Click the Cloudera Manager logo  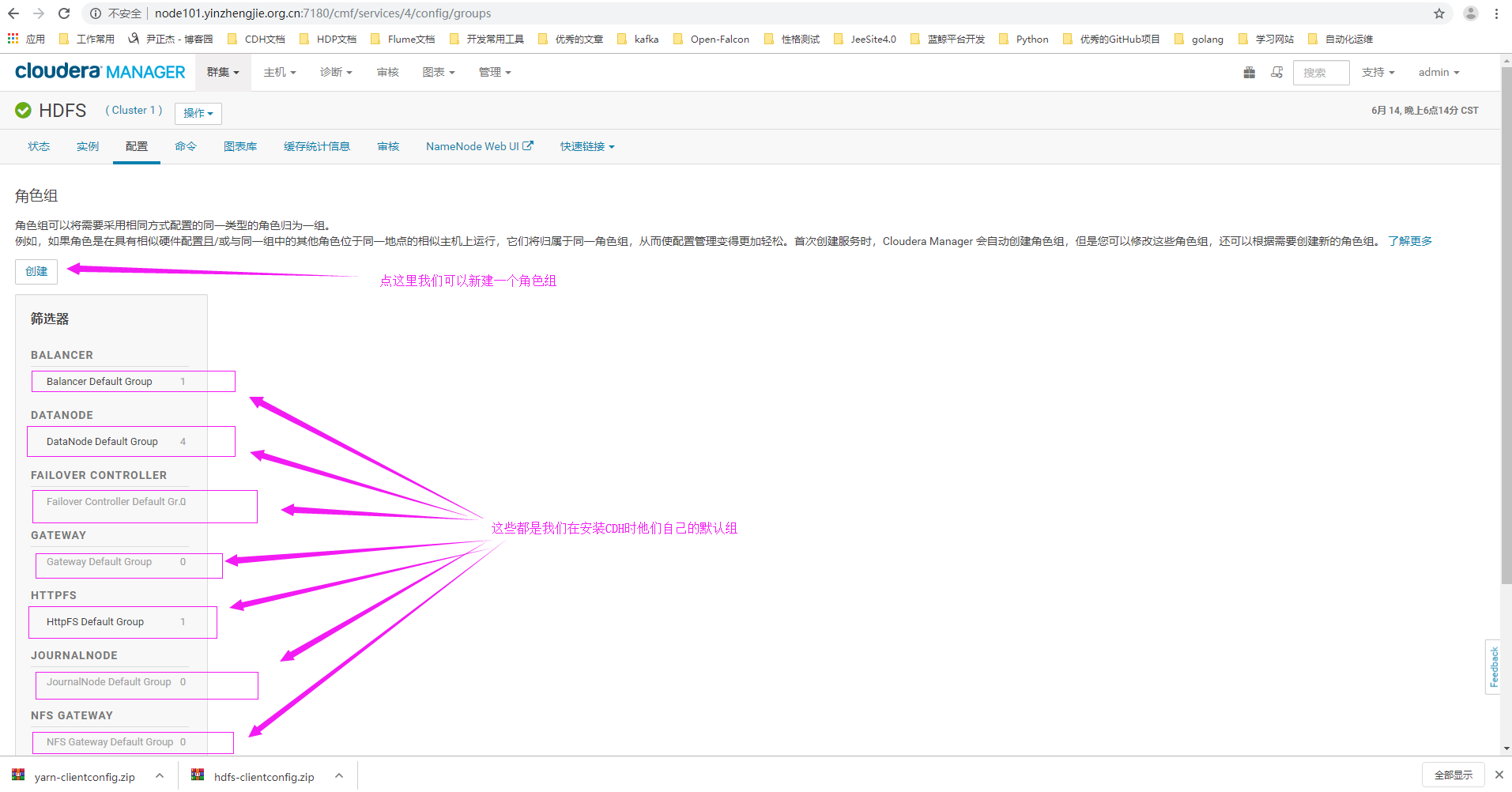(100, 72)
